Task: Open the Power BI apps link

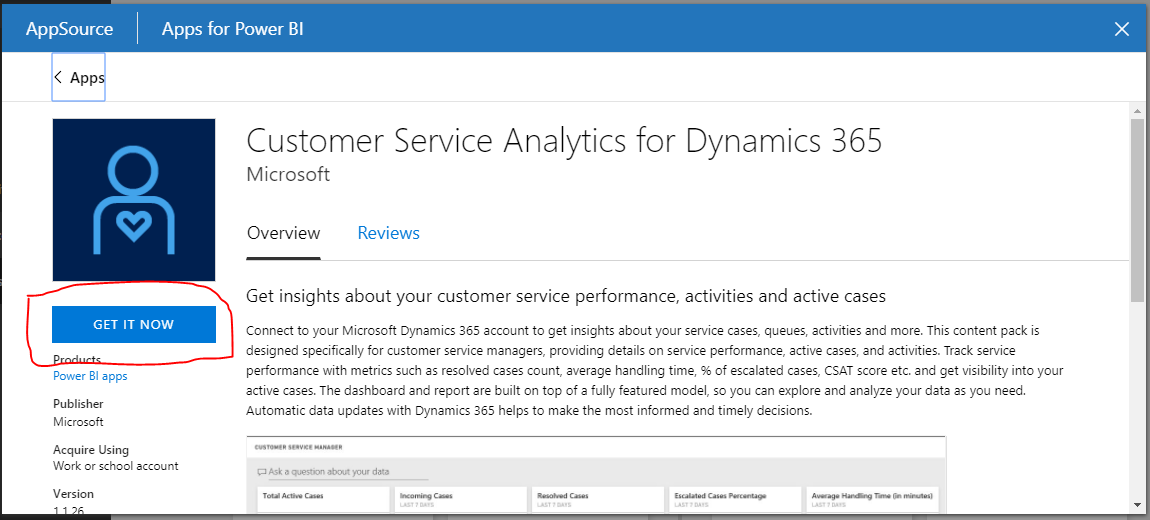Action: pyautogui.click(x=90, y=376)
